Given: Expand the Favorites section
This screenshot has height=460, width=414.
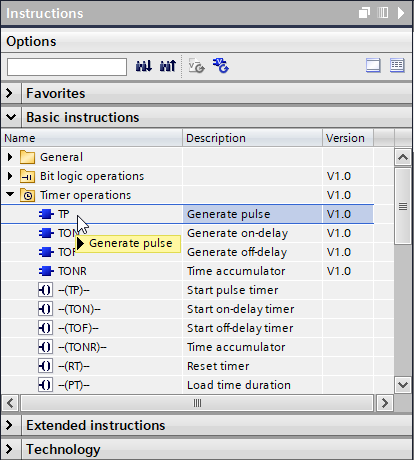Looking at the screenshot, I should 9,93.
